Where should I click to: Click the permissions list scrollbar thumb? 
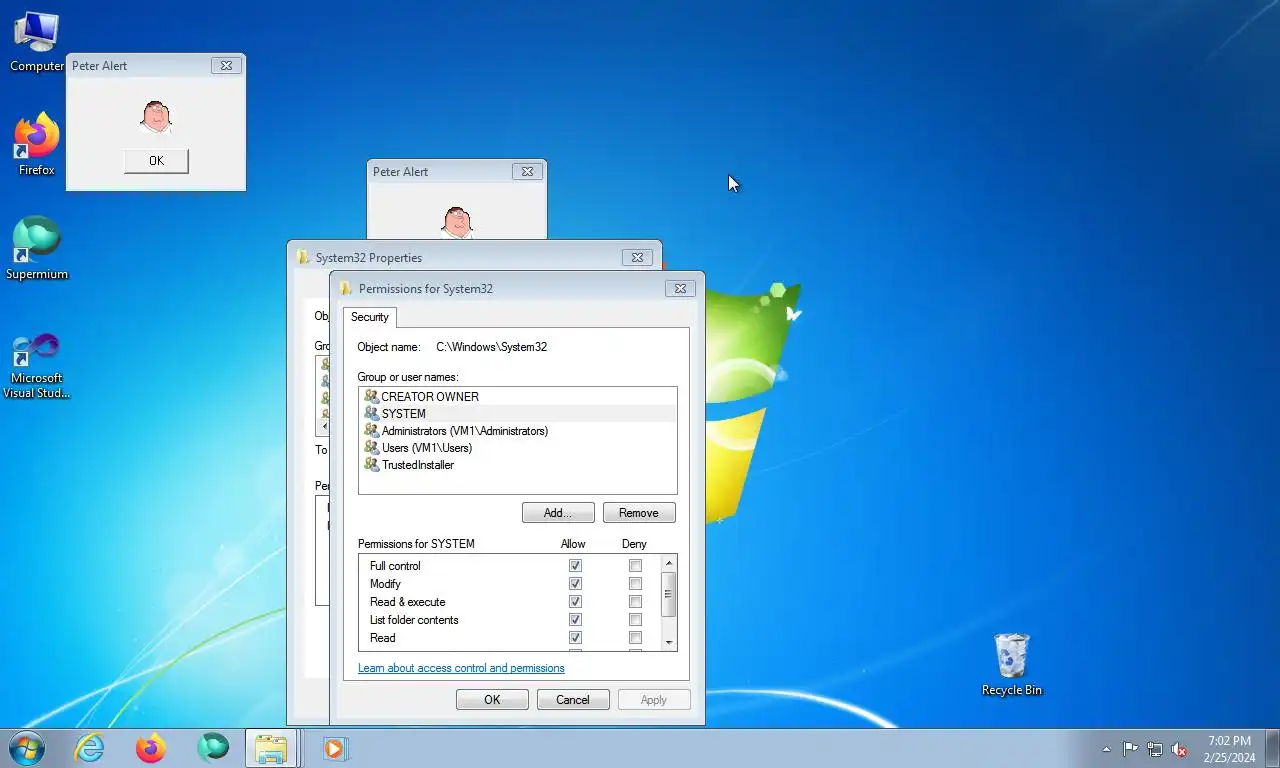[669, 594]
